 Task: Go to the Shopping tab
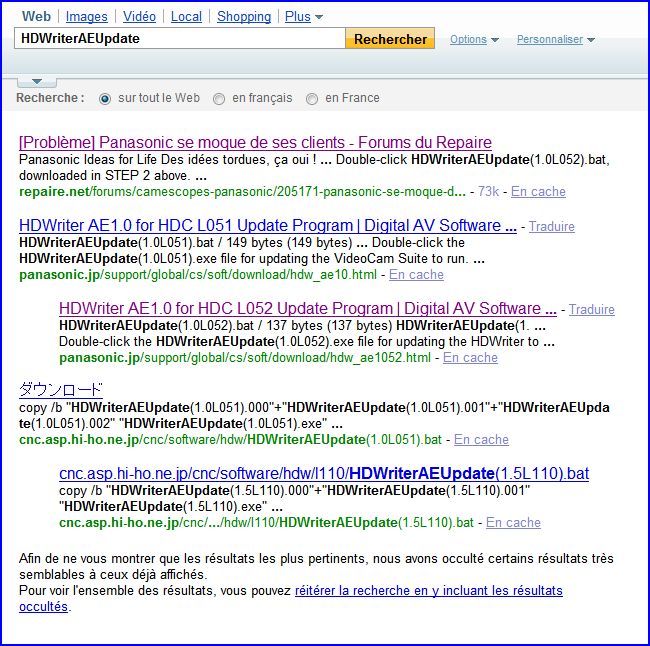click(244, 17)
